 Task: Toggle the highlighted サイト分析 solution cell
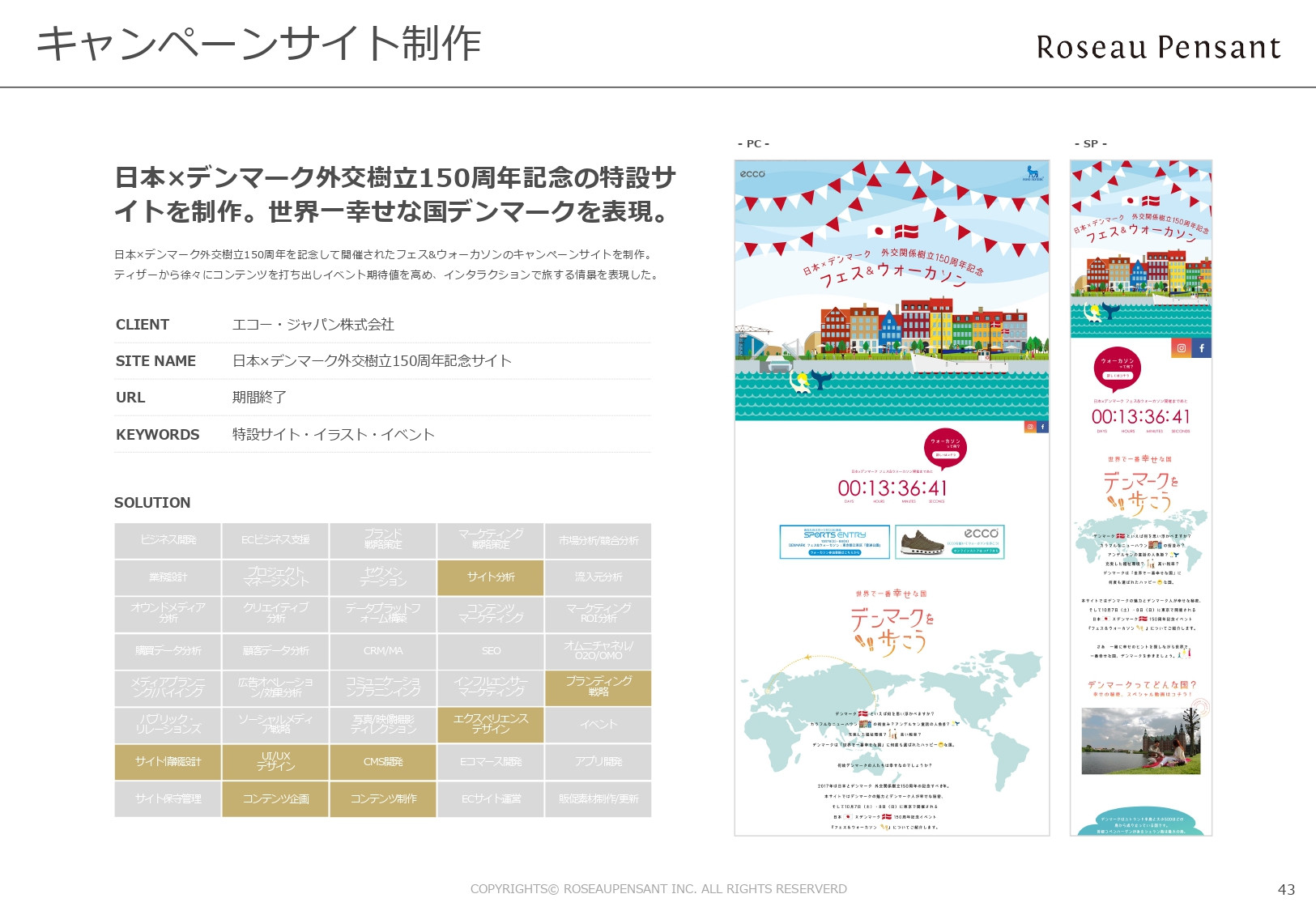coord(490,577)
